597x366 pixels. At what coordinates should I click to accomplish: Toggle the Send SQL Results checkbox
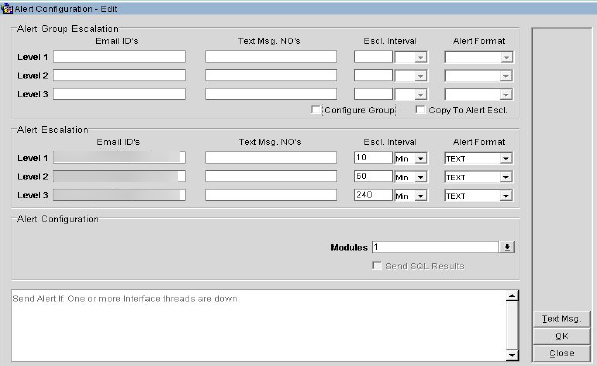point(377,265)
